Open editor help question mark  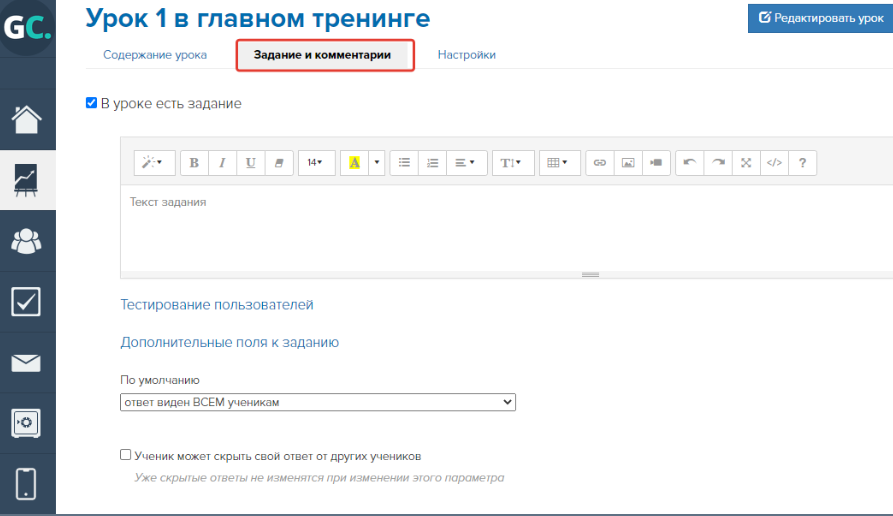[802, 163]
